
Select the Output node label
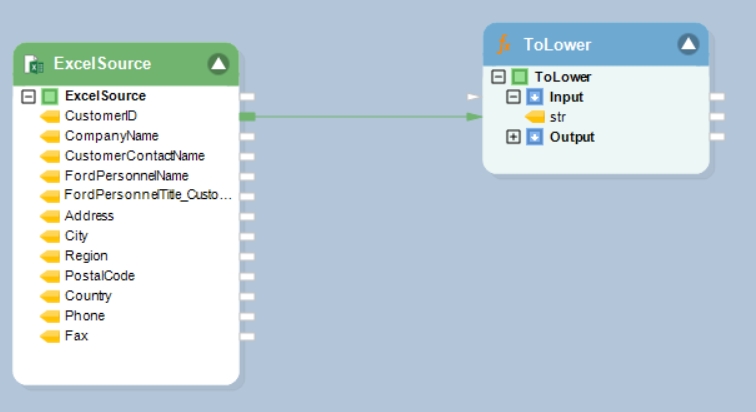click(572, 137)
